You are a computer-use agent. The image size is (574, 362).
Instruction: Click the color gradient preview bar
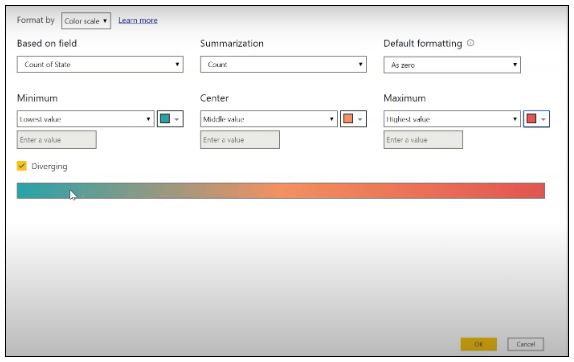click(281, 191)
